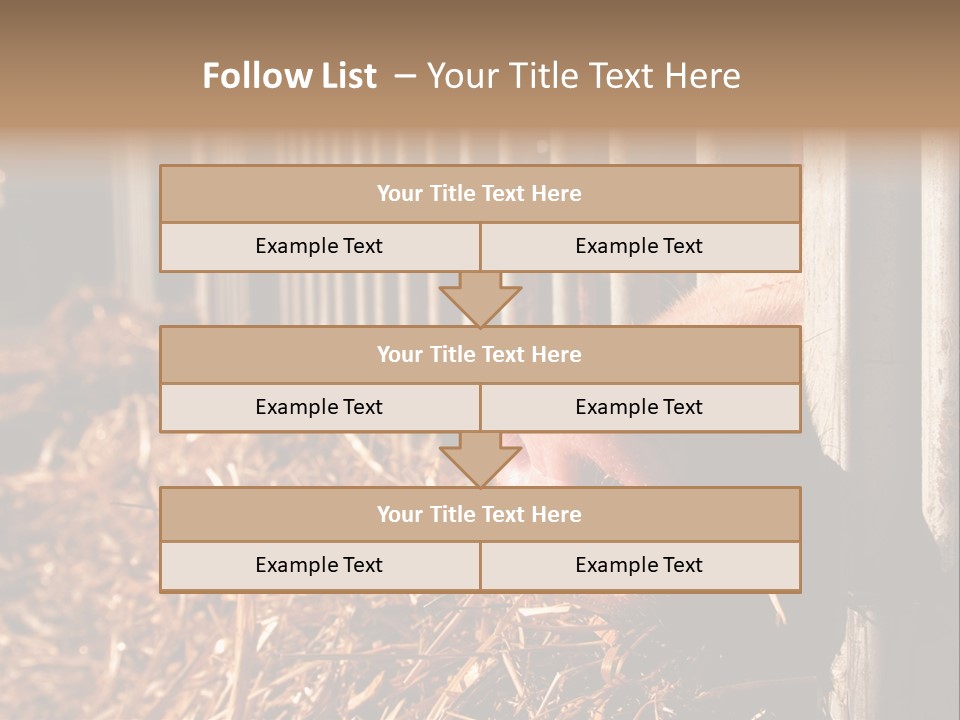
Task: Select the bottom block's title bar
Action: (480, 514)
